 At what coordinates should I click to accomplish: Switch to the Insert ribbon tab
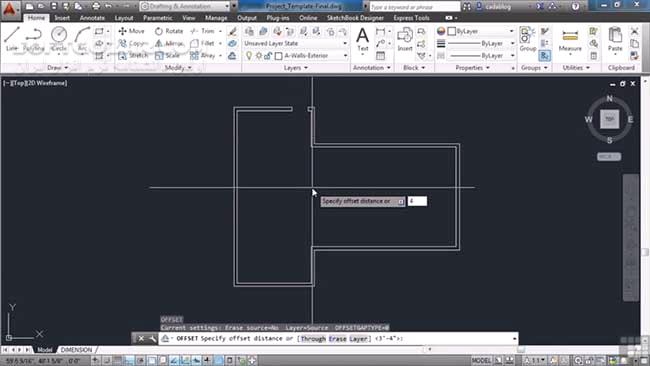pos(62,18)
